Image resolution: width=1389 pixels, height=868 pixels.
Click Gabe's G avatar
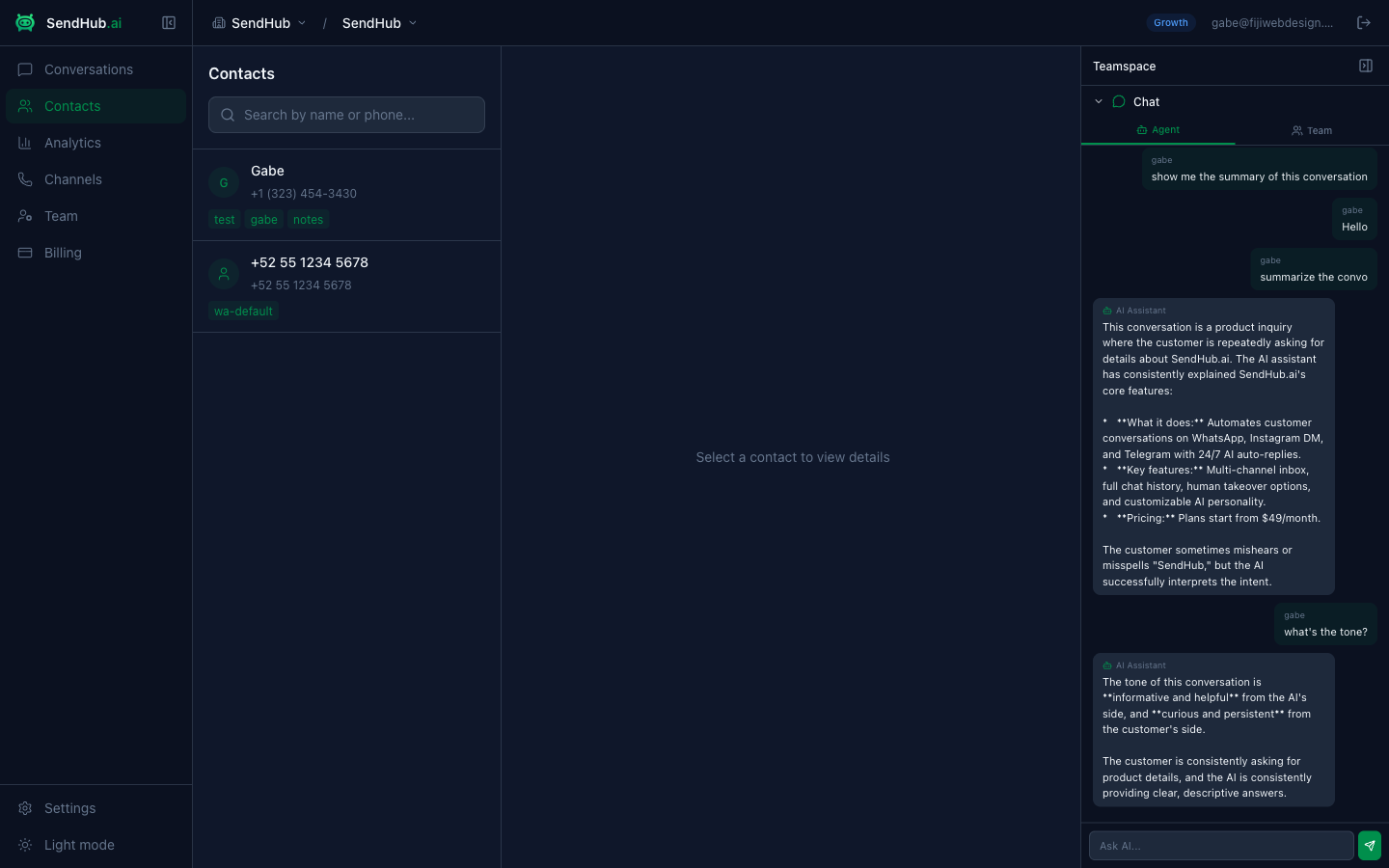(x=224, y=182)
